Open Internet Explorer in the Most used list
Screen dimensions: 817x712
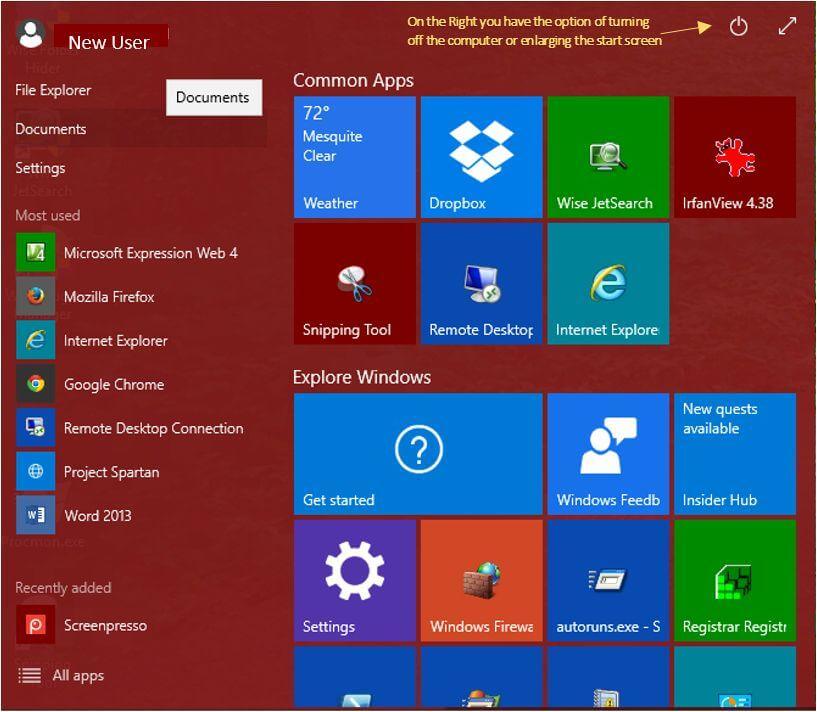point(92,340)
